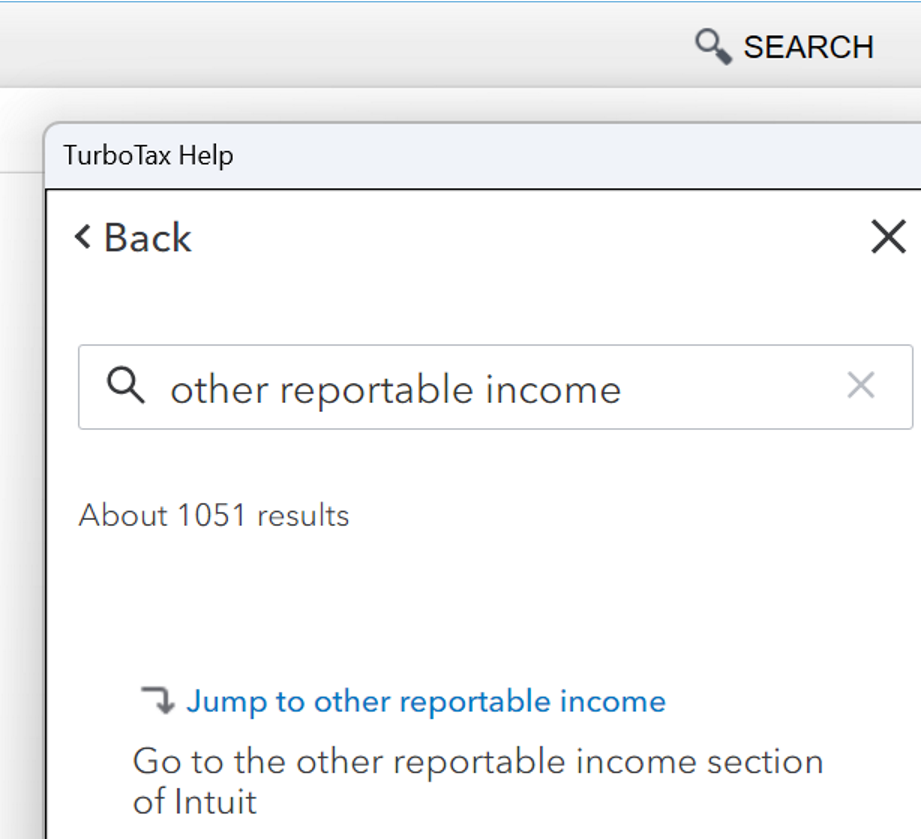The image size is (921, 839).
Task: Focus the 'other reportable income' search box
Action: point(480,388)
